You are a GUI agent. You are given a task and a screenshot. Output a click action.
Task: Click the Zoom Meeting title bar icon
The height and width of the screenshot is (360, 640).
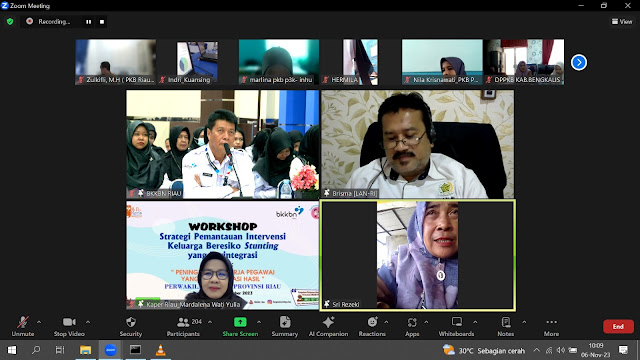click(5, 6)
